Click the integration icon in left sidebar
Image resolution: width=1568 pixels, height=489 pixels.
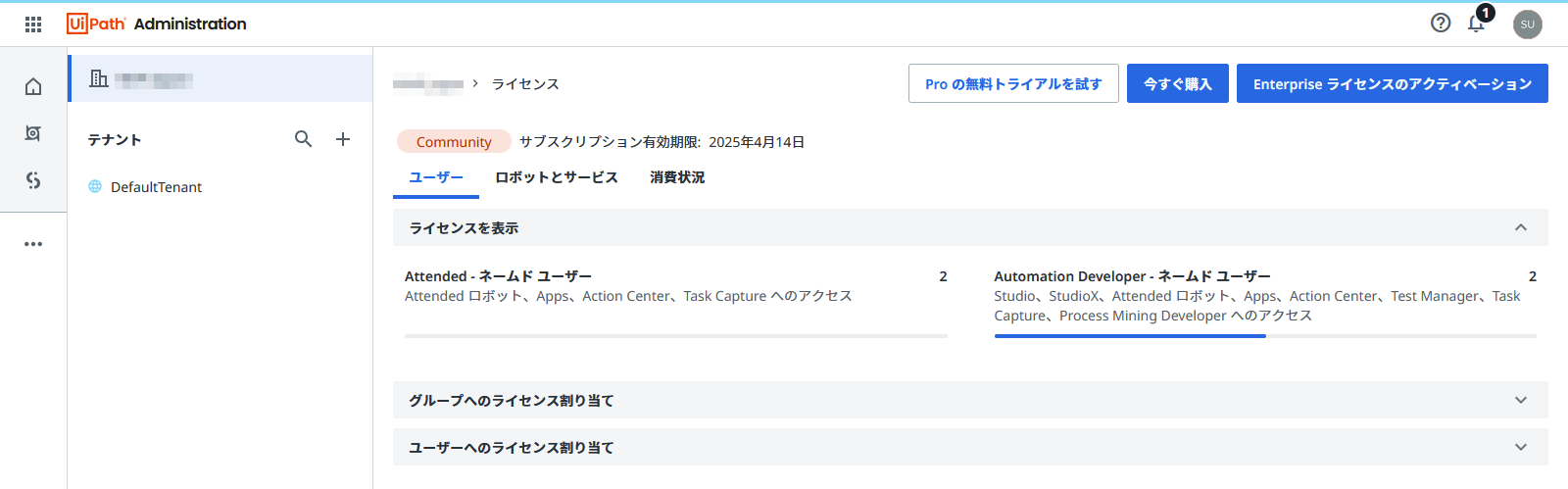click(33, 180)
